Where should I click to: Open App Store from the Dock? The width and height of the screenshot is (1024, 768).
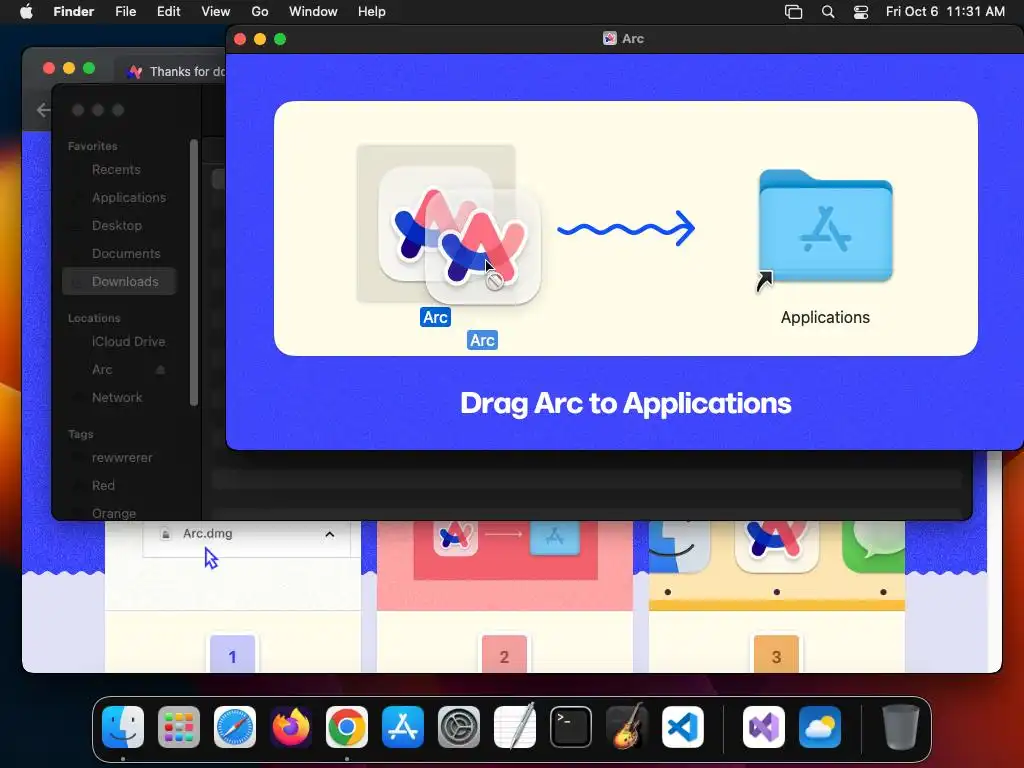(403, 727)
